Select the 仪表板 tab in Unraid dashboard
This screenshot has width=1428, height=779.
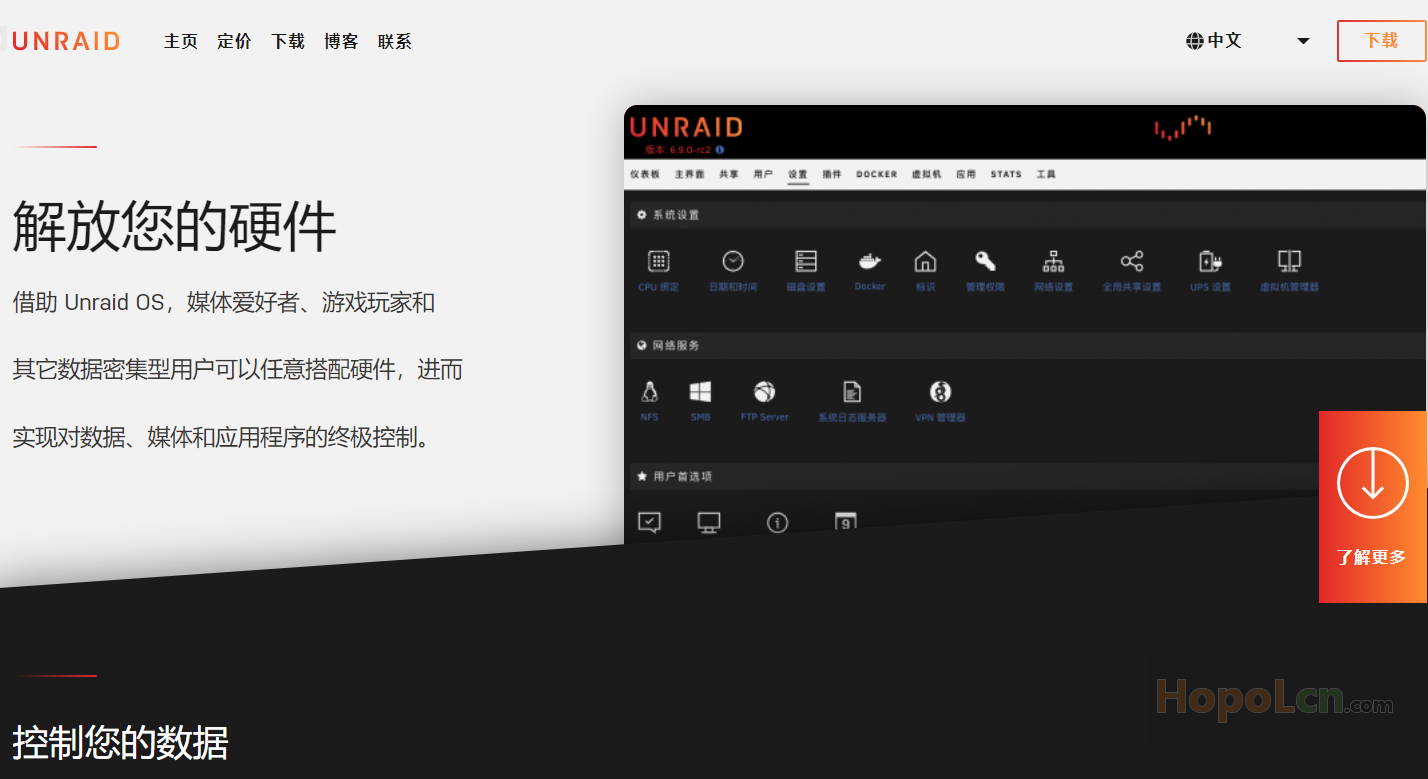645,174
